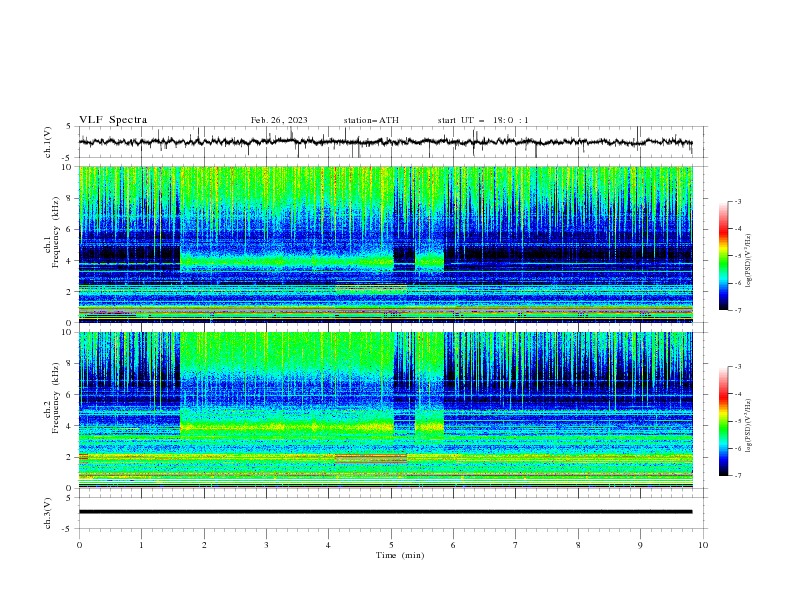The image size is (792, 612).
Task: Click the ch.1 PSD color scale bar
Action: [x=724, y=256]
